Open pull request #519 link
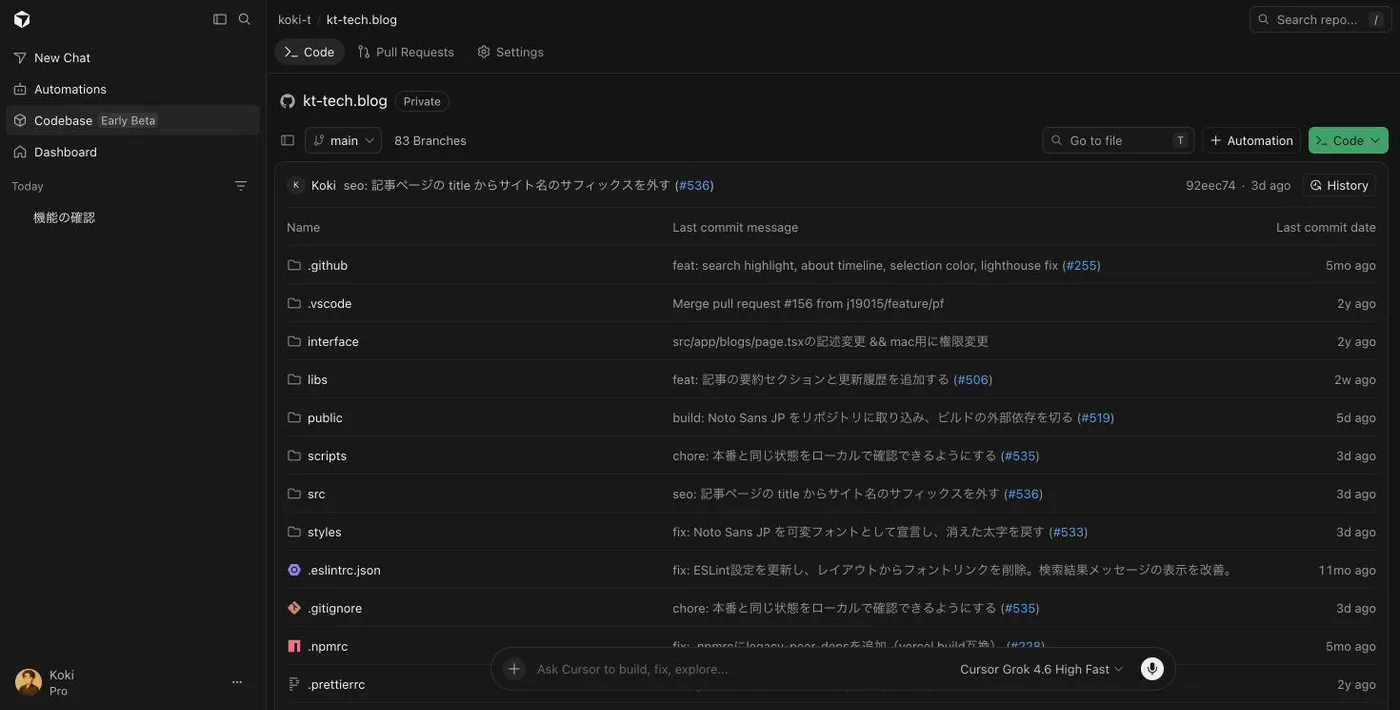This screenshot has width=1400, height=710. pos(1096,417)
